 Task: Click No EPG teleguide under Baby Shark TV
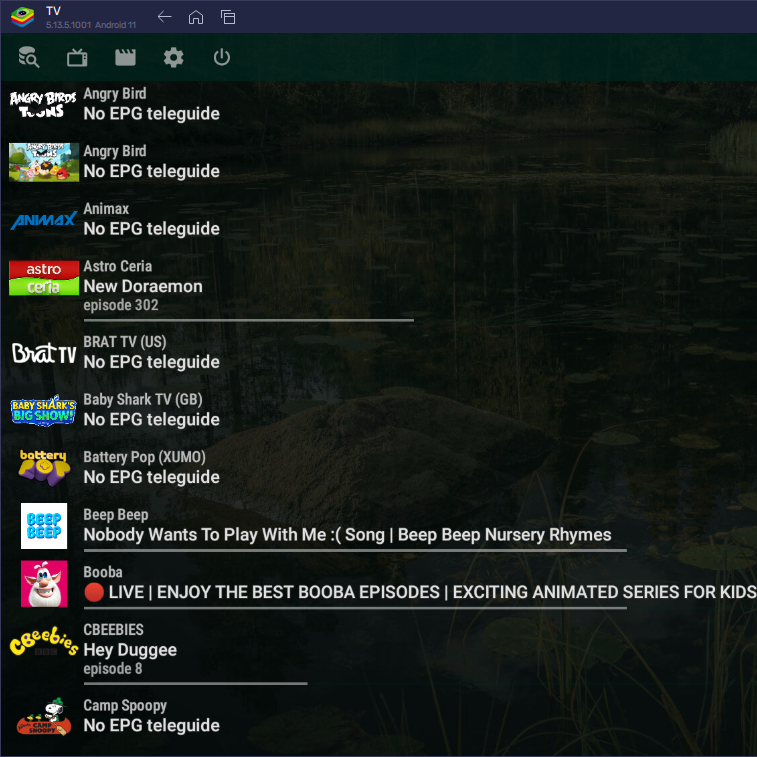(152, 420)
